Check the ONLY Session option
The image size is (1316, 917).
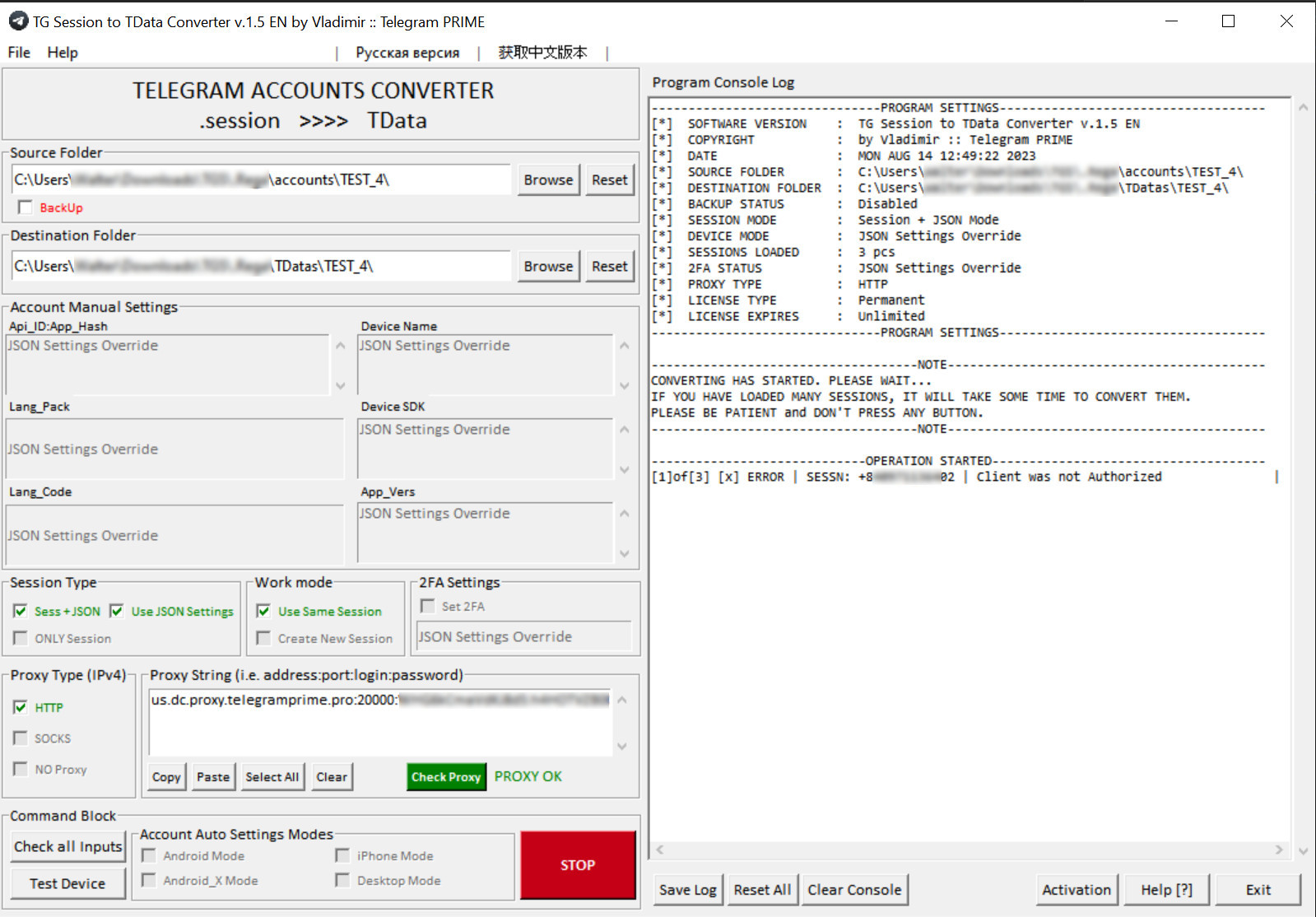tap(20, 638)
